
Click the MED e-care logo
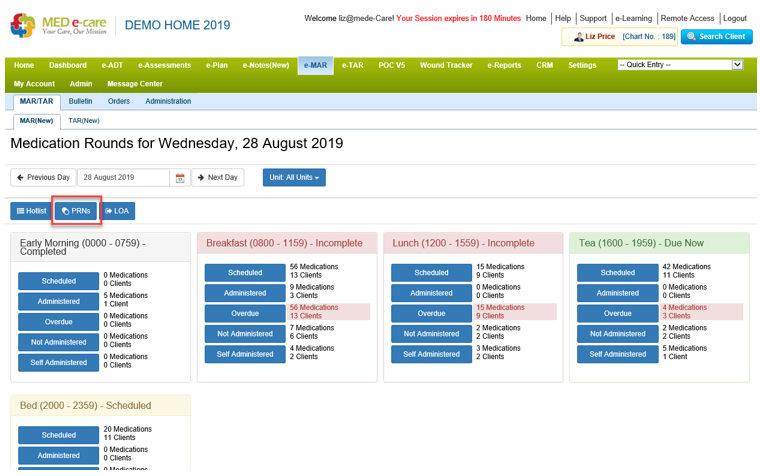[58, 25]
